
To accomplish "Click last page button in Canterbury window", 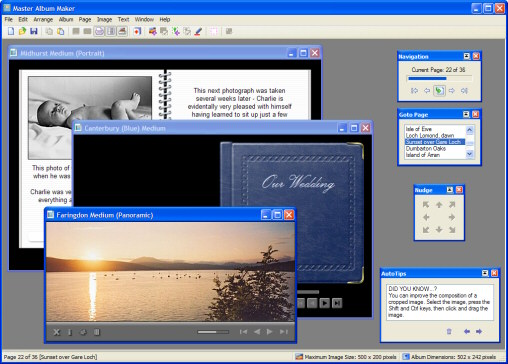I will 337,303.
